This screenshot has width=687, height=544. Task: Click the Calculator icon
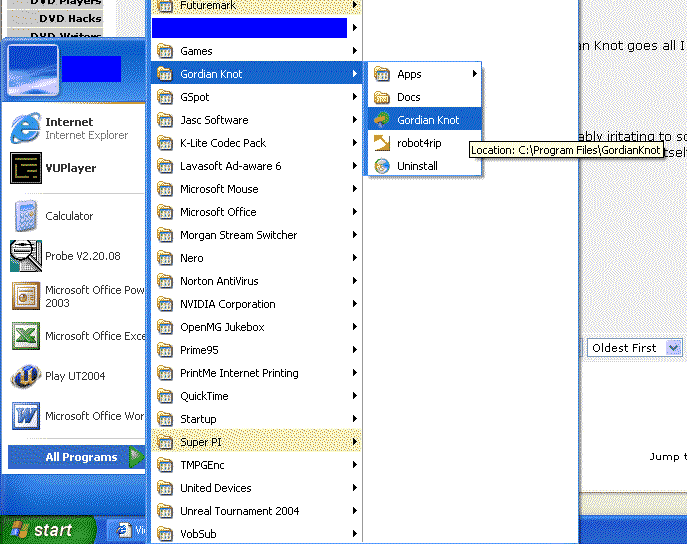coord(26,215)
